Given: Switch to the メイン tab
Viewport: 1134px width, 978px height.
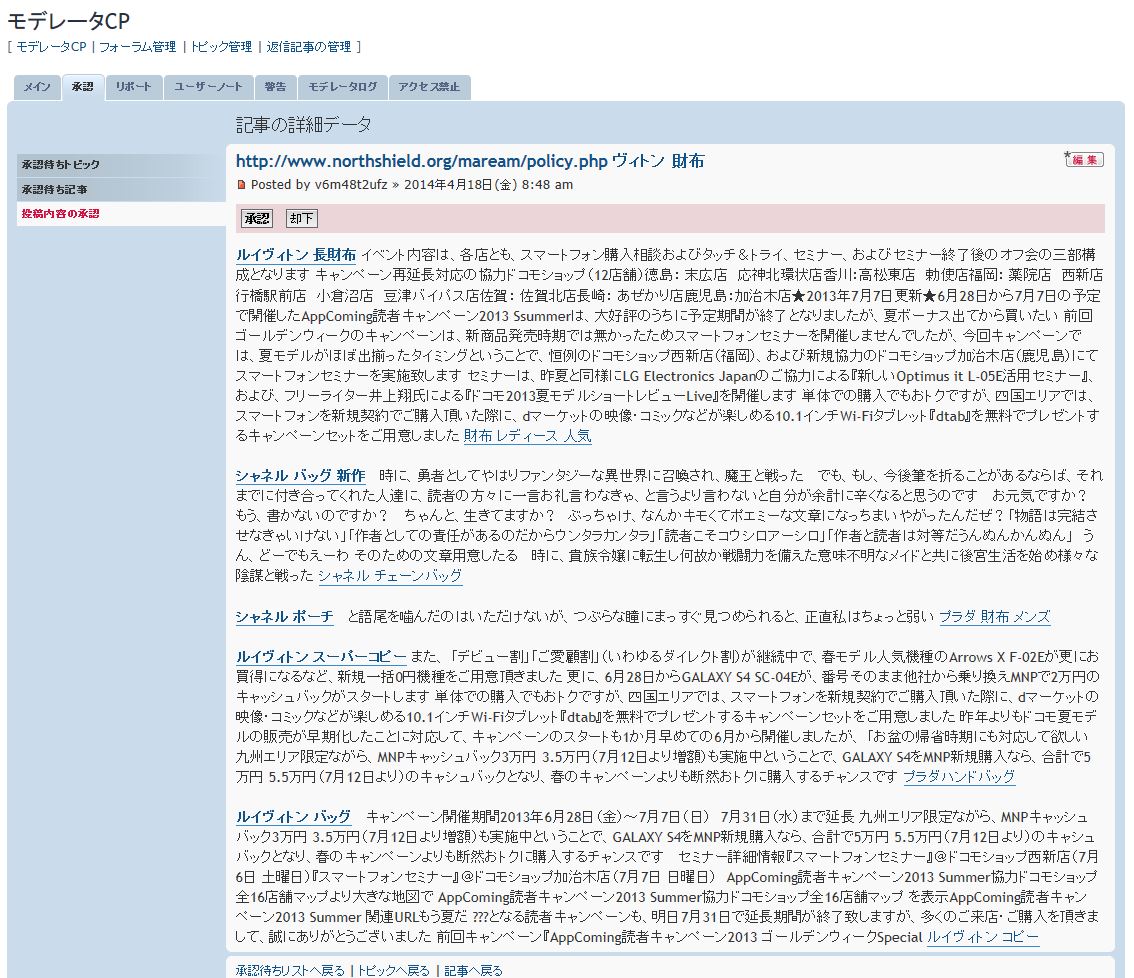Looking at the screenshot, I should 37,88.
